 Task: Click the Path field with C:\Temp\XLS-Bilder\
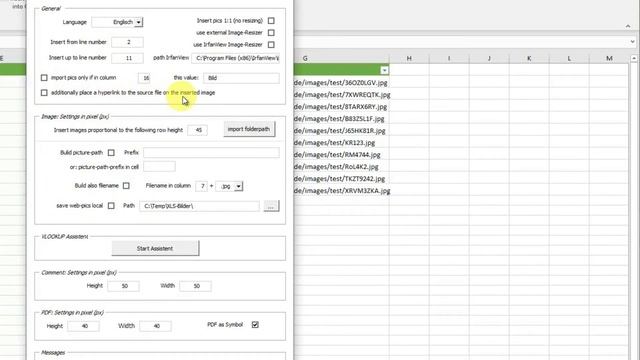pos(199,206)
